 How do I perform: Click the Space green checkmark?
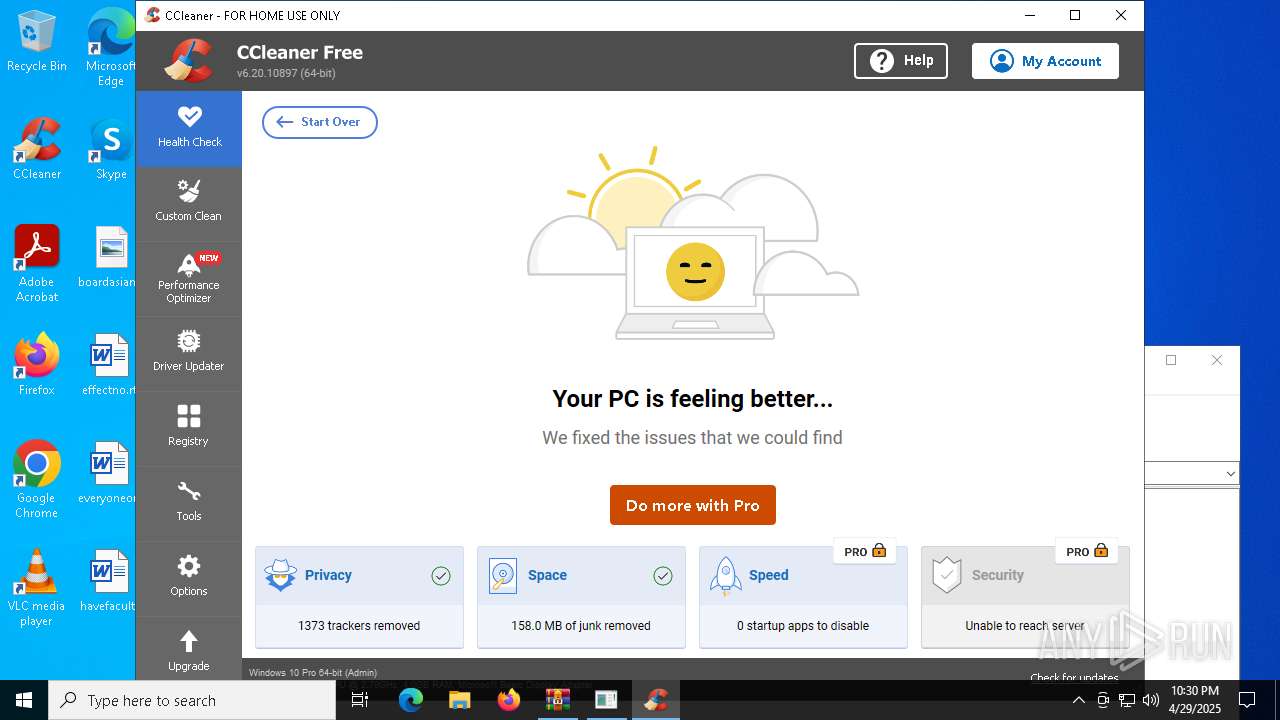point(663,575)
